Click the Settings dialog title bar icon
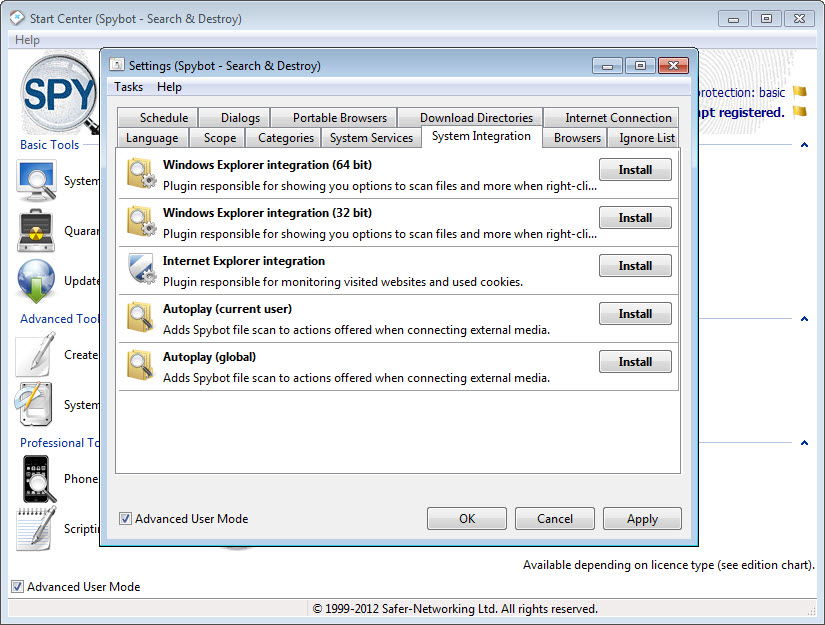Viewport: 825px width, 625px height. click(117, 65)
